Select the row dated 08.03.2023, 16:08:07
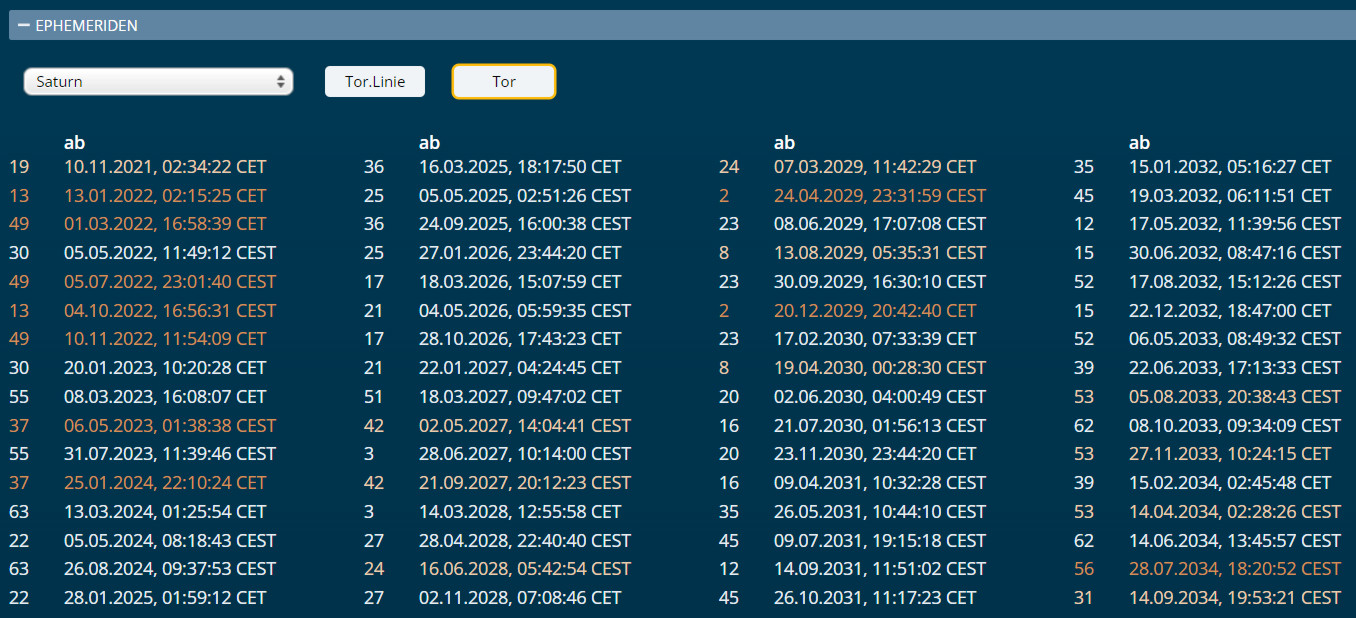Image resolution: width=1356 pixels, height=618 pixels. [x=165, y=397]
